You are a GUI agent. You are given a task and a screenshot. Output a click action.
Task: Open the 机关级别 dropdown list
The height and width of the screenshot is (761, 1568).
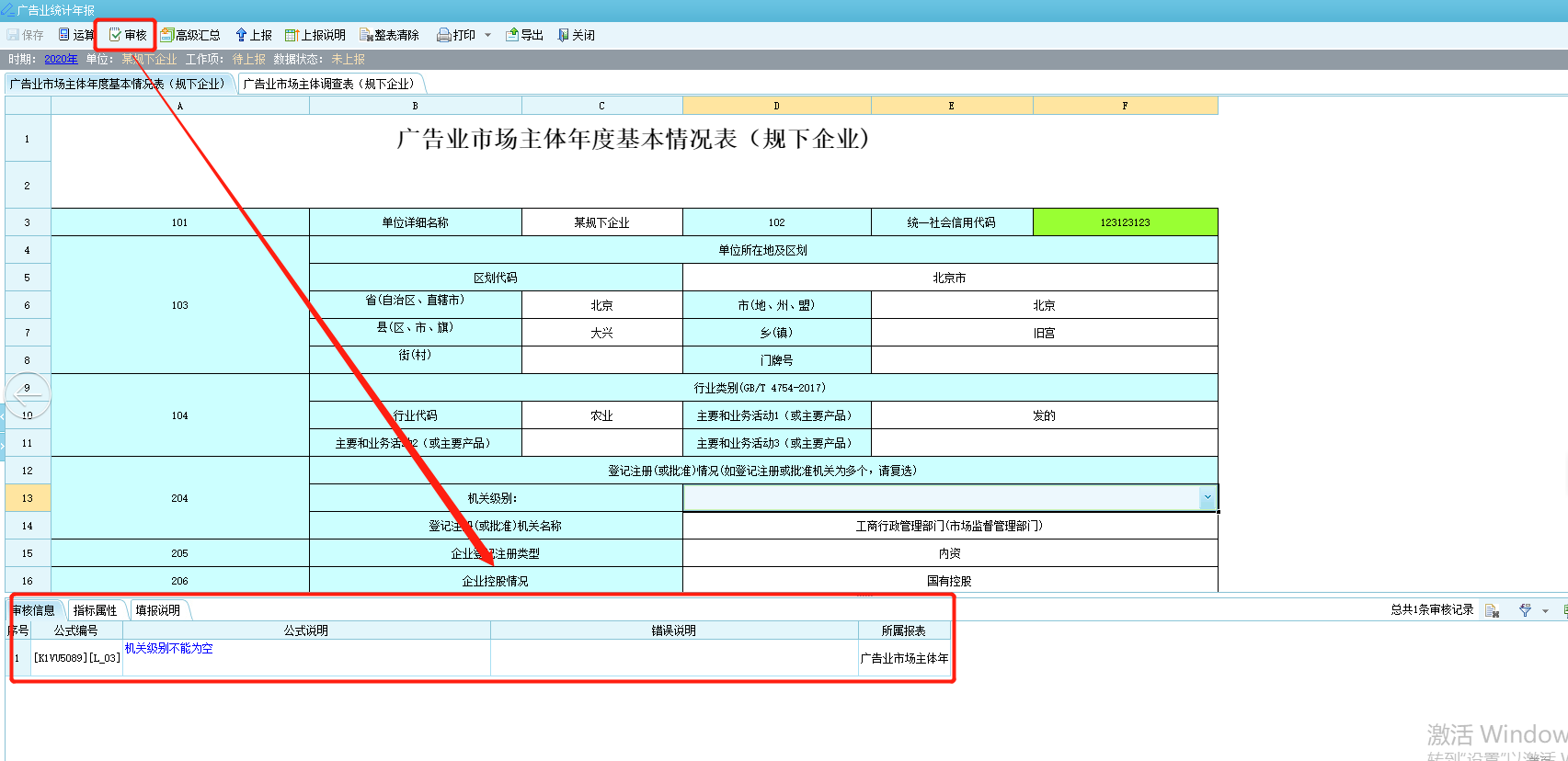[1207, 497]
